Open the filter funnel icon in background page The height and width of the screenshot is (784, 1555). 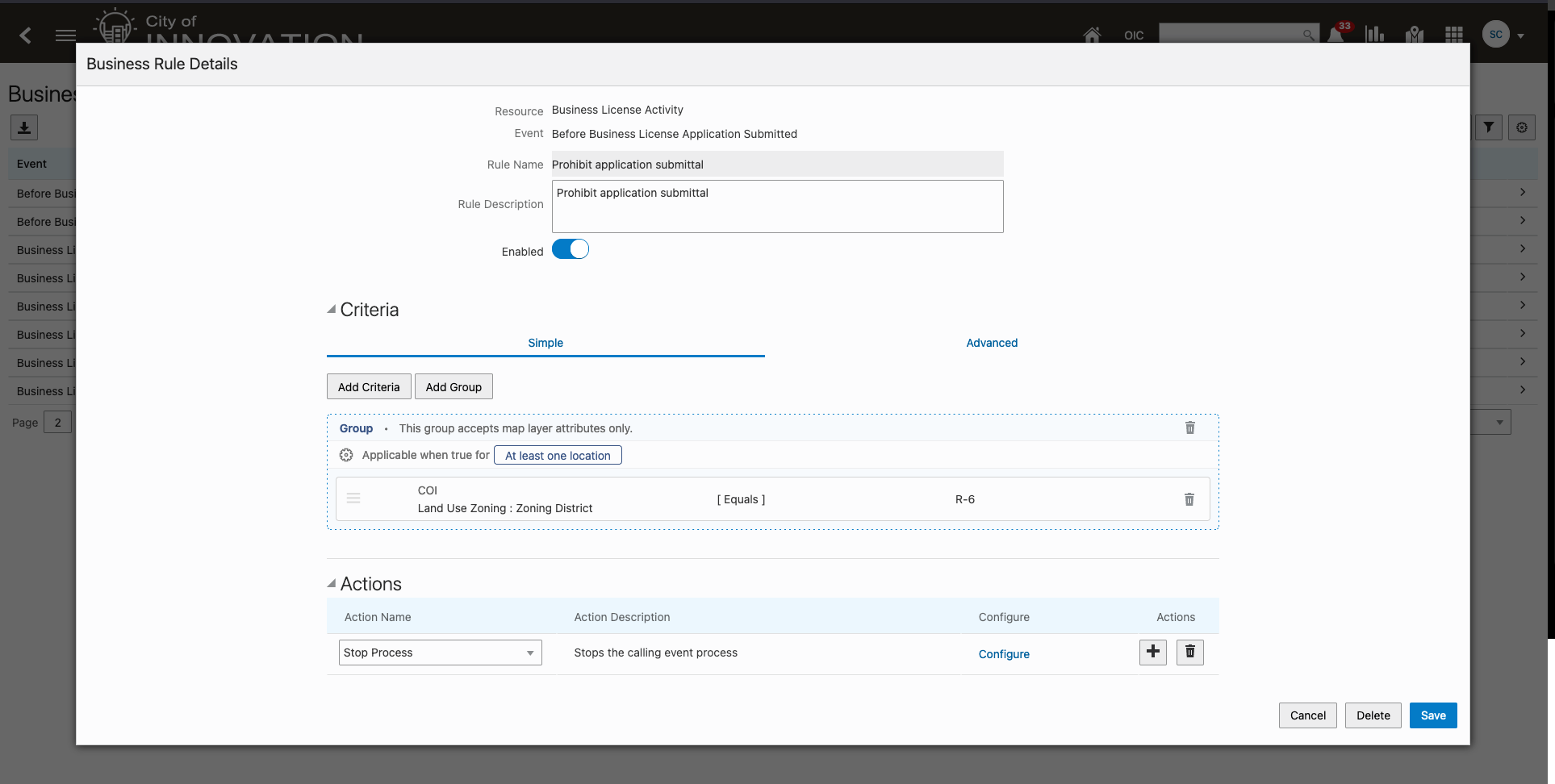(x=1489, y=127)
